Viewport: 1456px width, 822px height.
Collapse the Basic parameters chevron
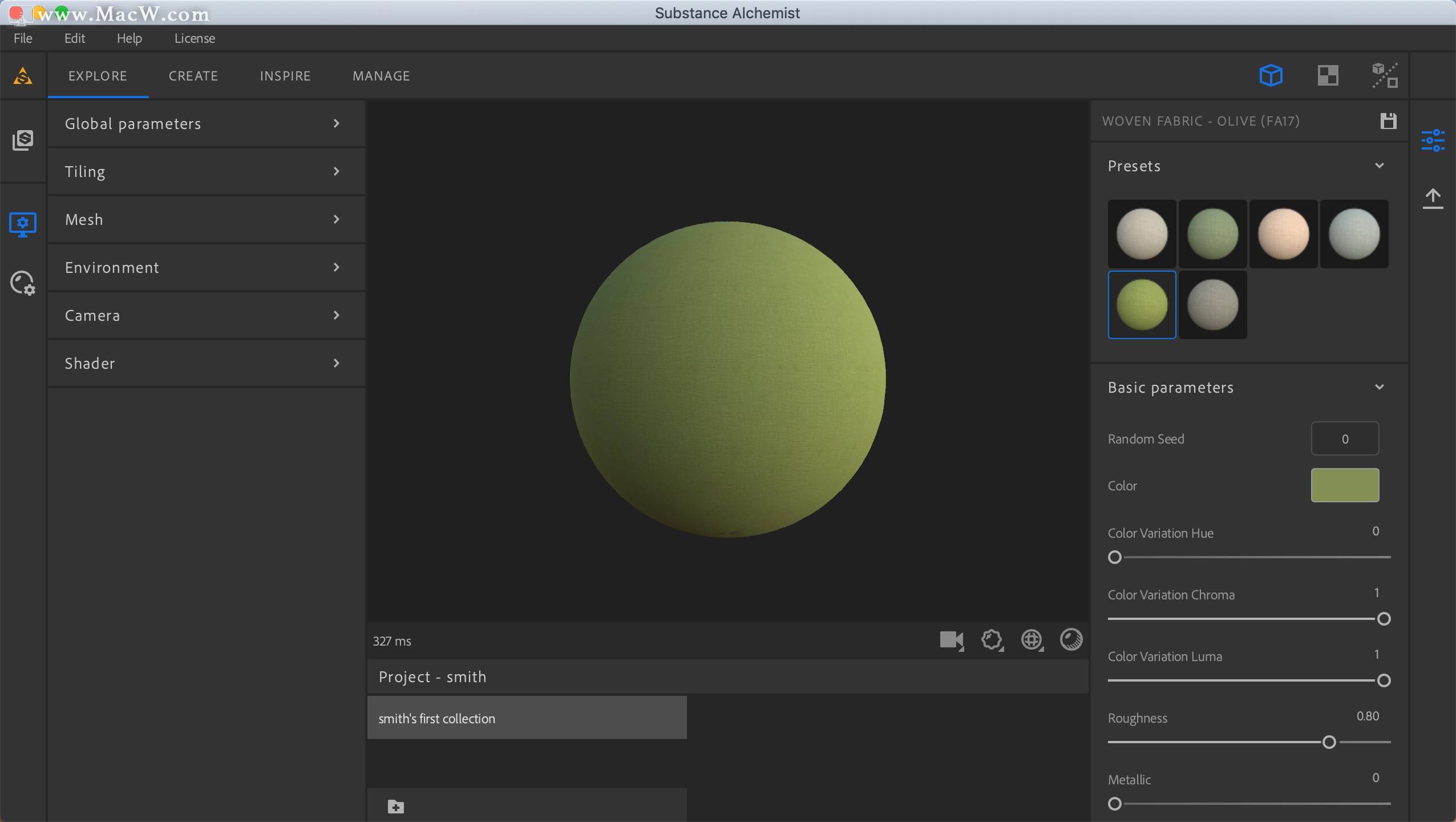click(1380, 387)
